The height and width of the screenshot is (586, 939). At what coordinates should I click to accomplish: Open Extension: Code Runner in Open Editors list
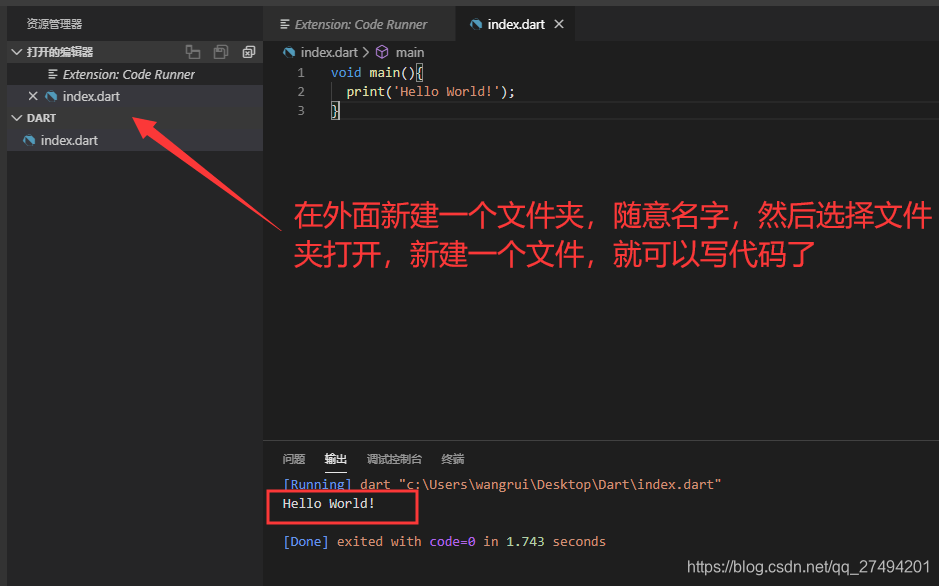tap(135, 74)
